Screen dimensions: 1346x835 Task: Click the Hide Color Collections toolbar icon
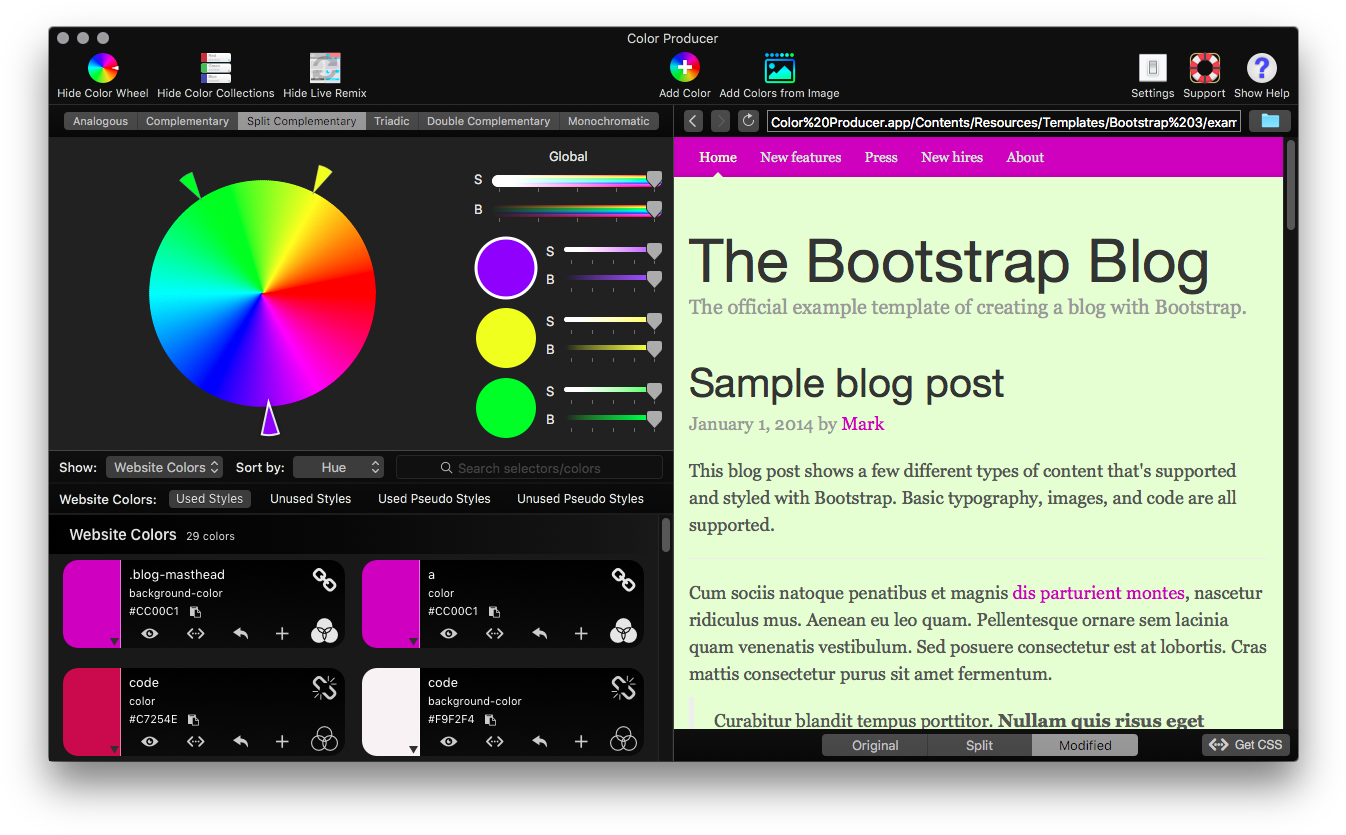coord(216,68)
